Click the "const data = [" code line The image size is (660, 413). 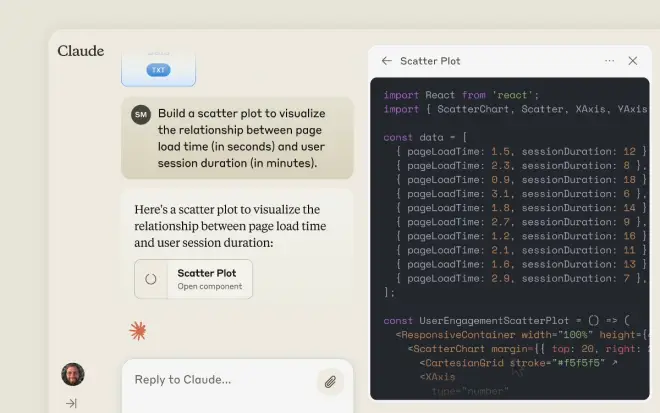click(425, 137)
